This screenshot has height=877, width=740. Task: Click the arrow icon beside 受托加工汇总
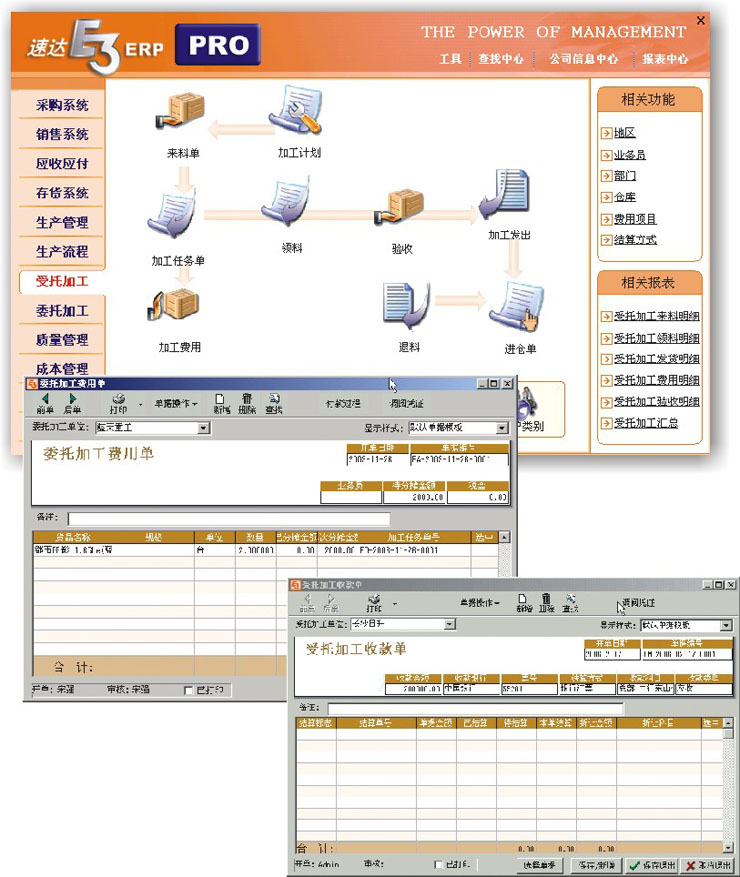click(x=606, y=423)
